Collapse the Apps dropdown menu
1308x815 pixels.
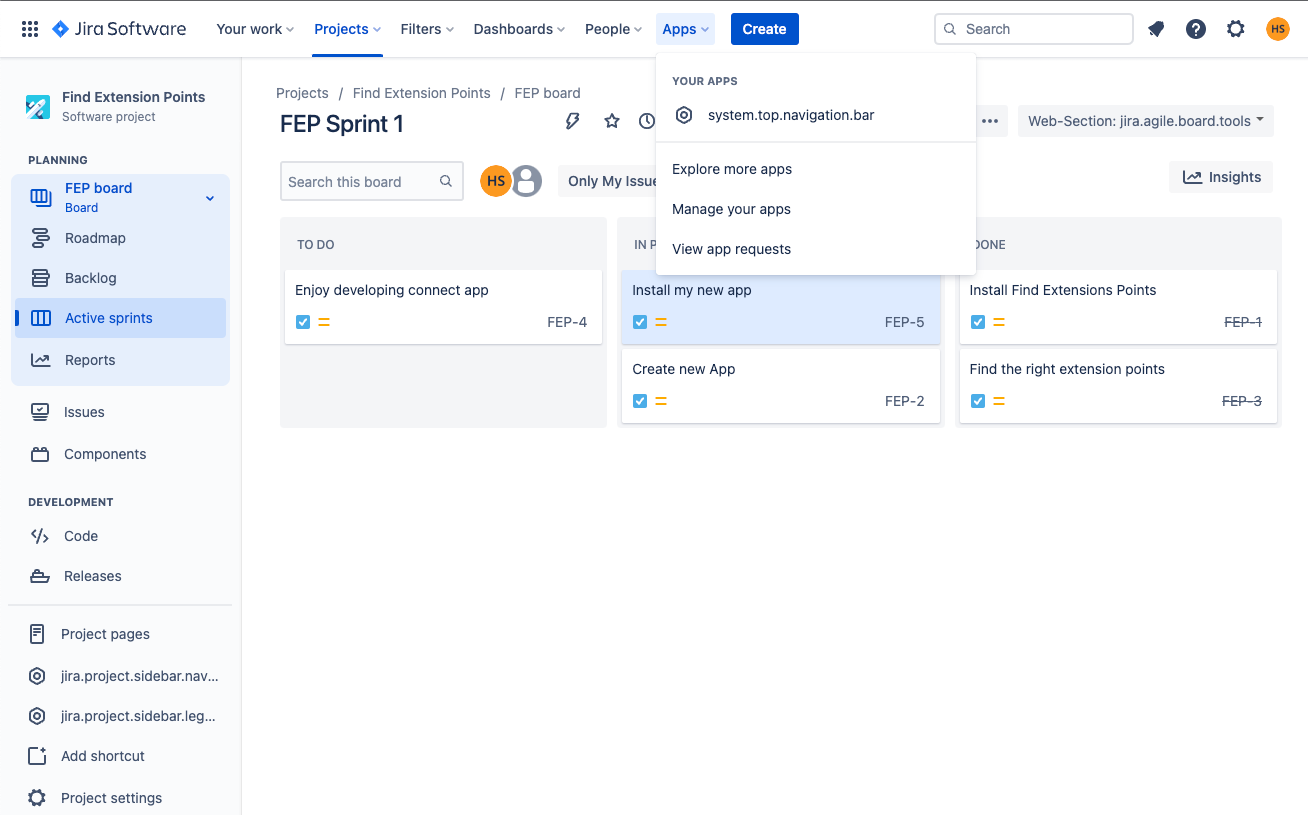pyautogui.click(x=686, y=29)
